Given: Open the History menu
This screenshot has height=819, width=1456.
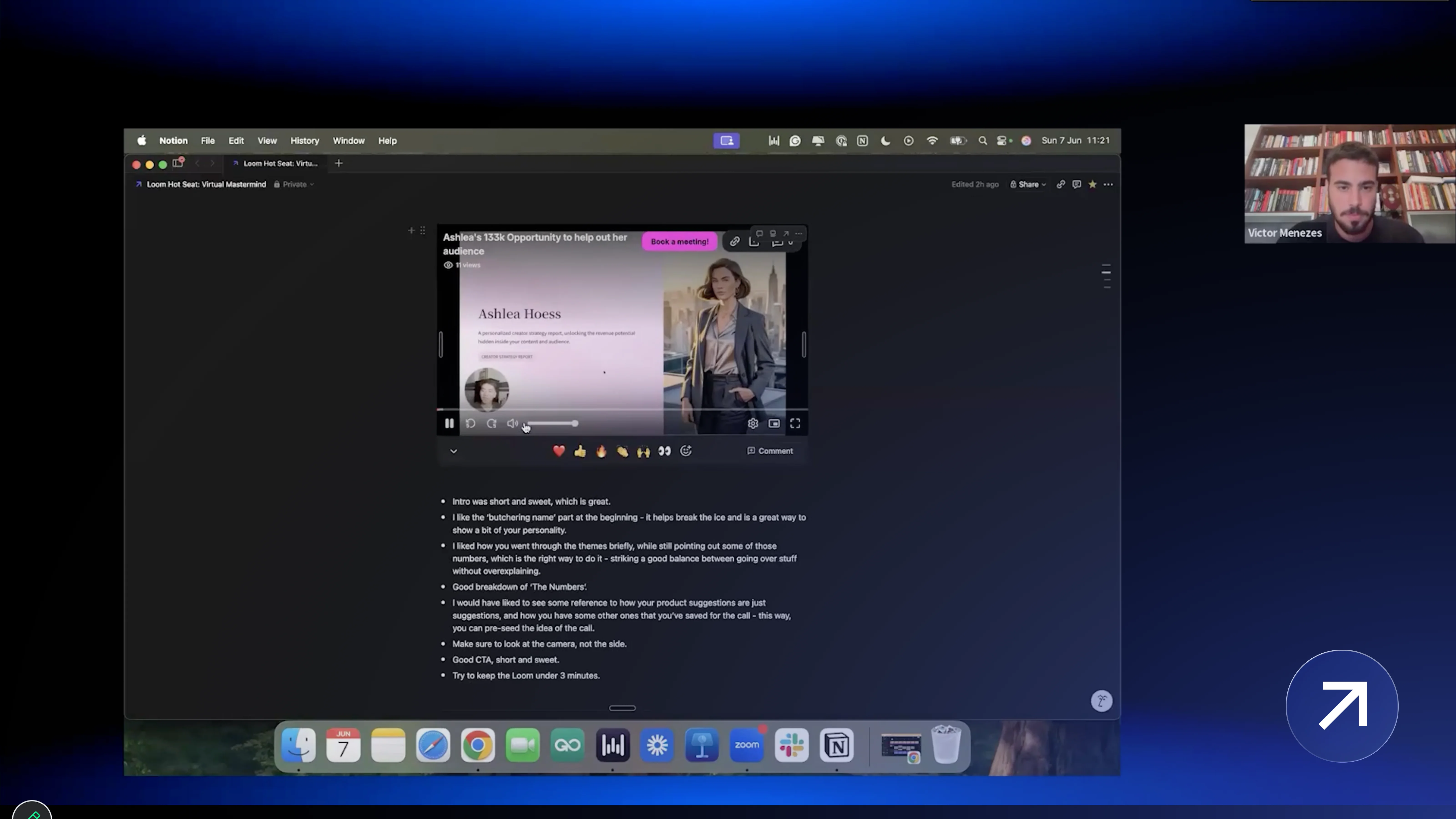Looking at the screenshot, I should (x=305, y=141).
